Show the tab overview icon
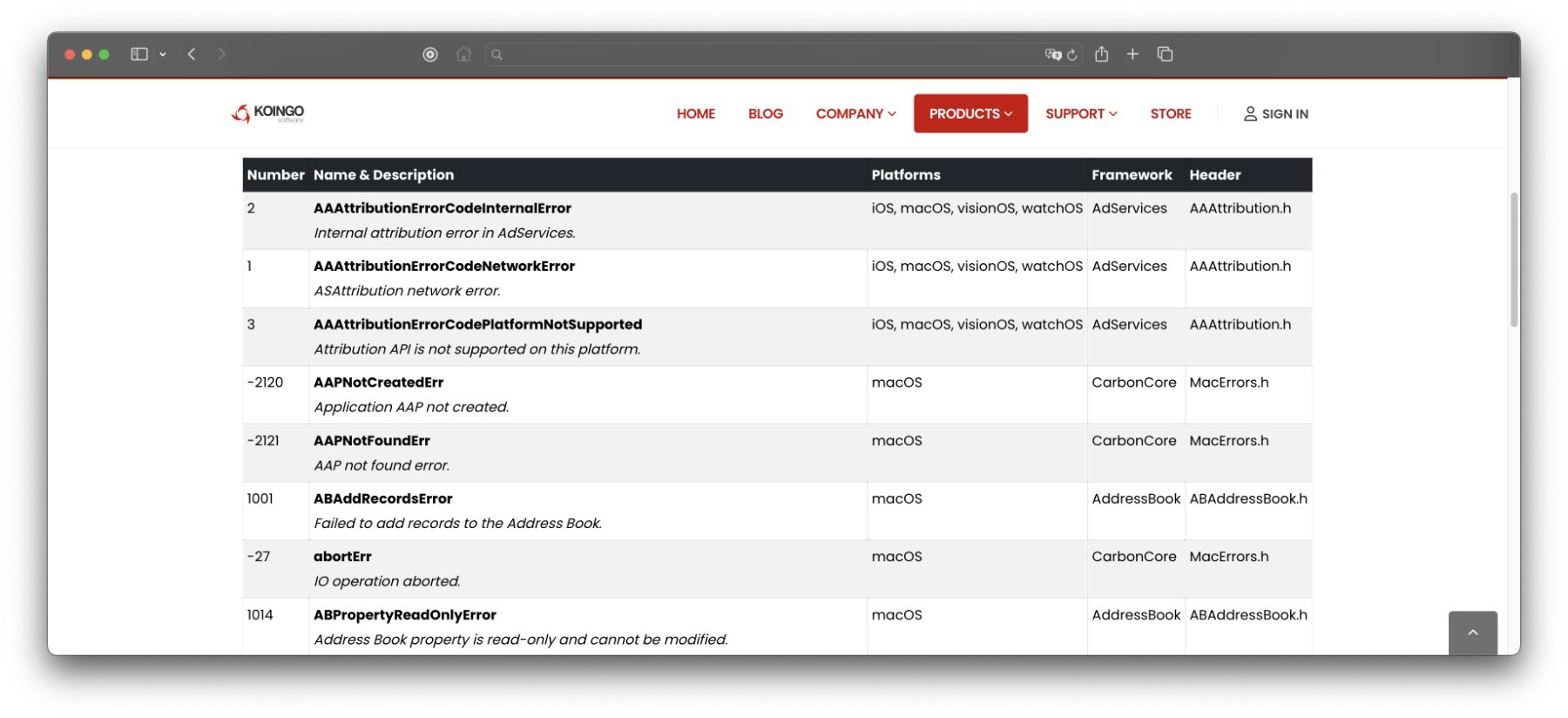 tap(1165, 54)
